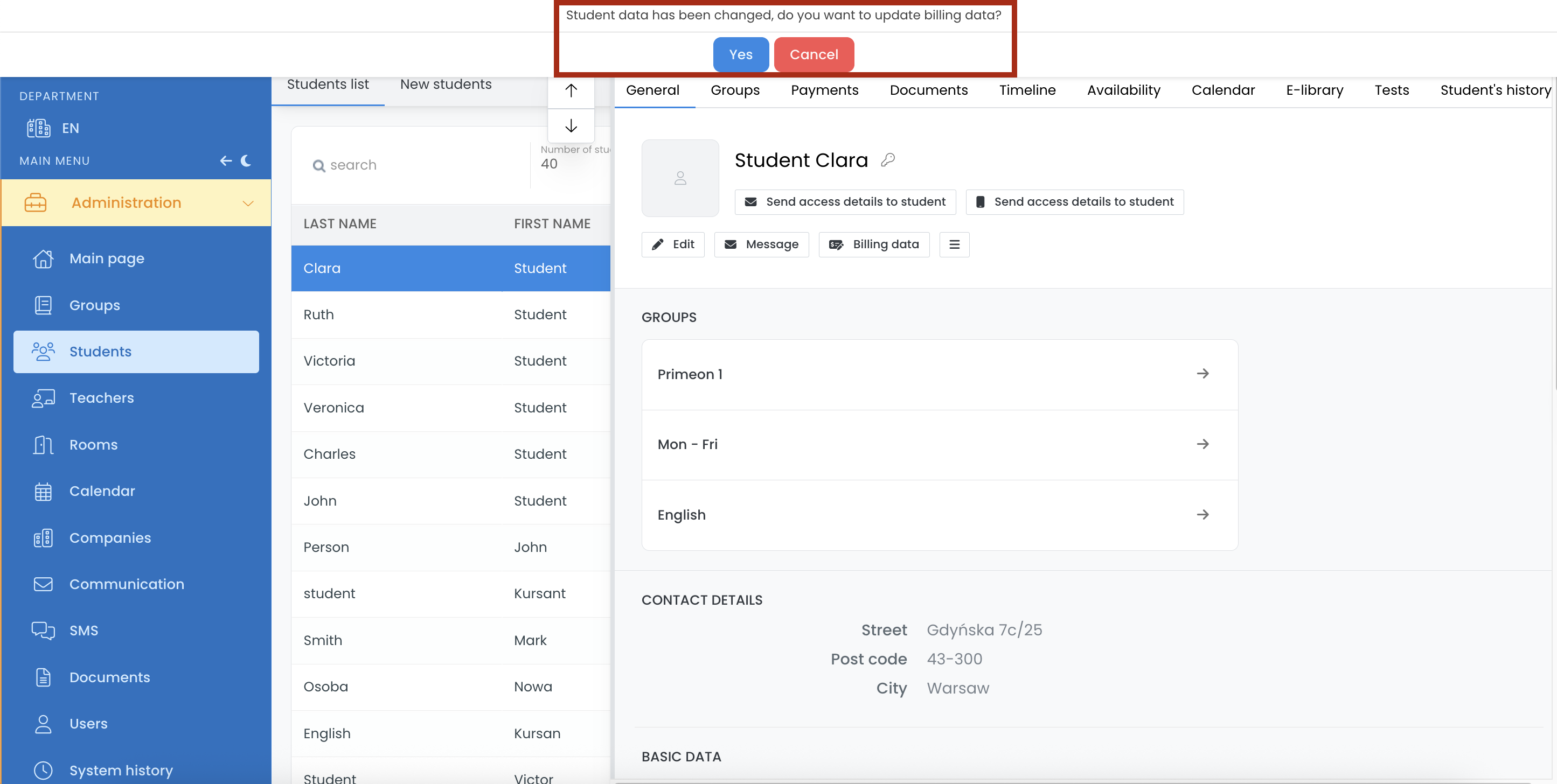Open System history in sidebar

tap(121, 770)
